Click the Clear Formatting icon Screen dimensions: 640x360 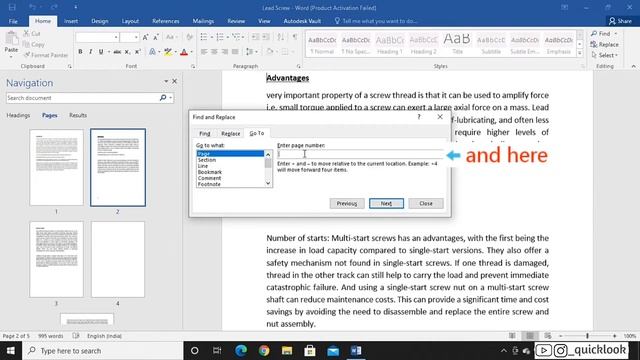pos(189,37)
